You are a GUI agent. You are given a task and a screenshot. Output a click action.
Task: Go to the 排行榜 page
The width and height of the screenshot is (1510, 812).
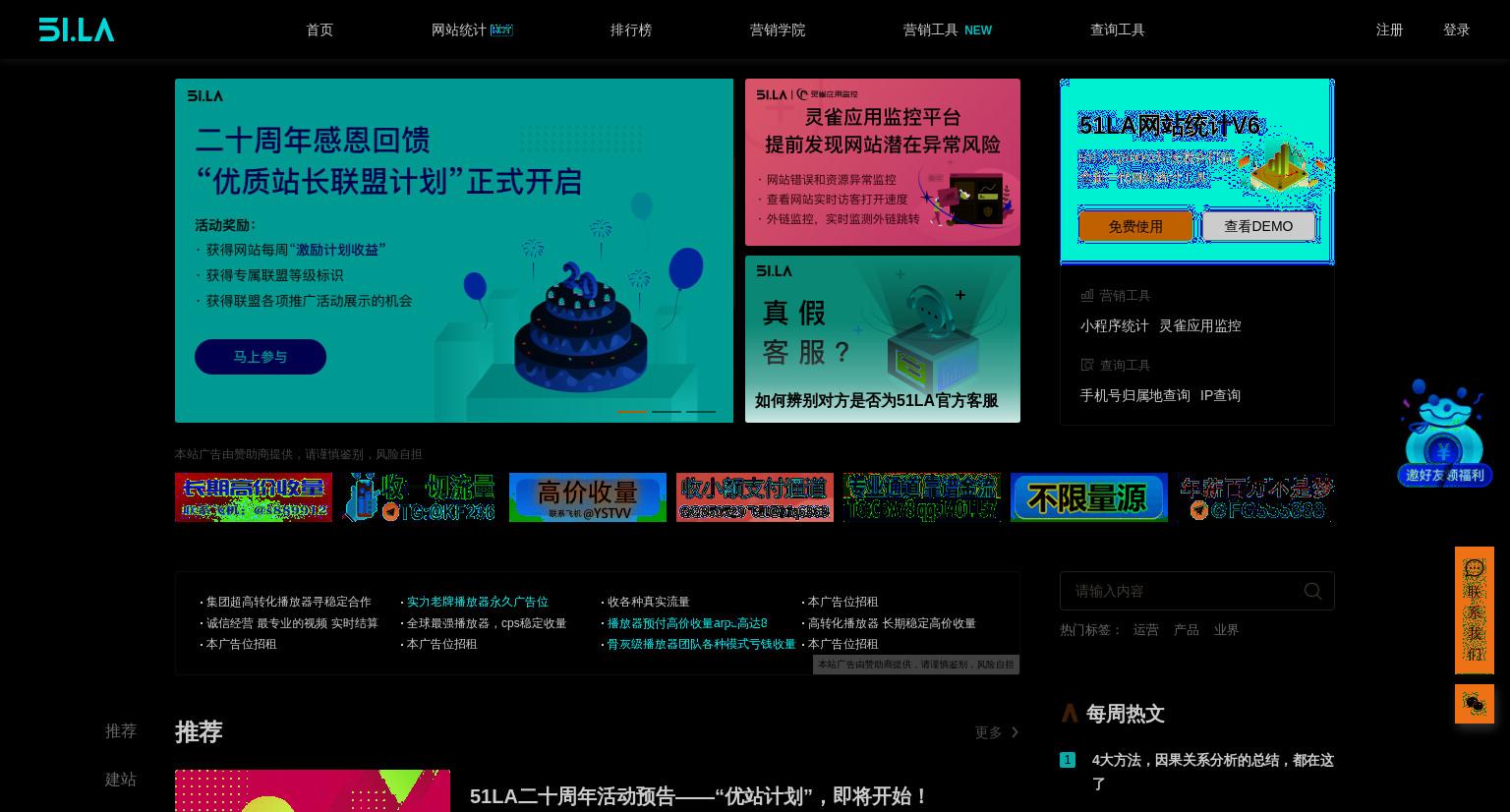631,29
